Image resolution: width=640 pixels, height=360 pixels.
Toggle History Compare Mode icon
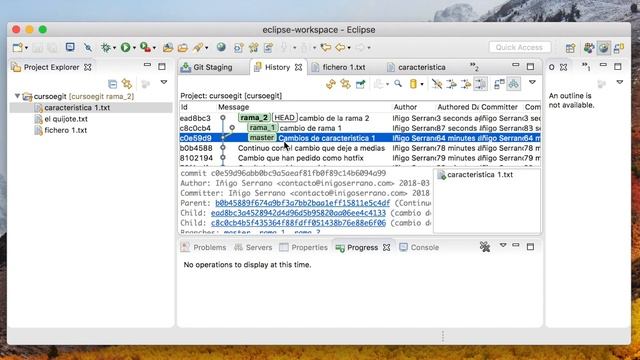(499, 84)
